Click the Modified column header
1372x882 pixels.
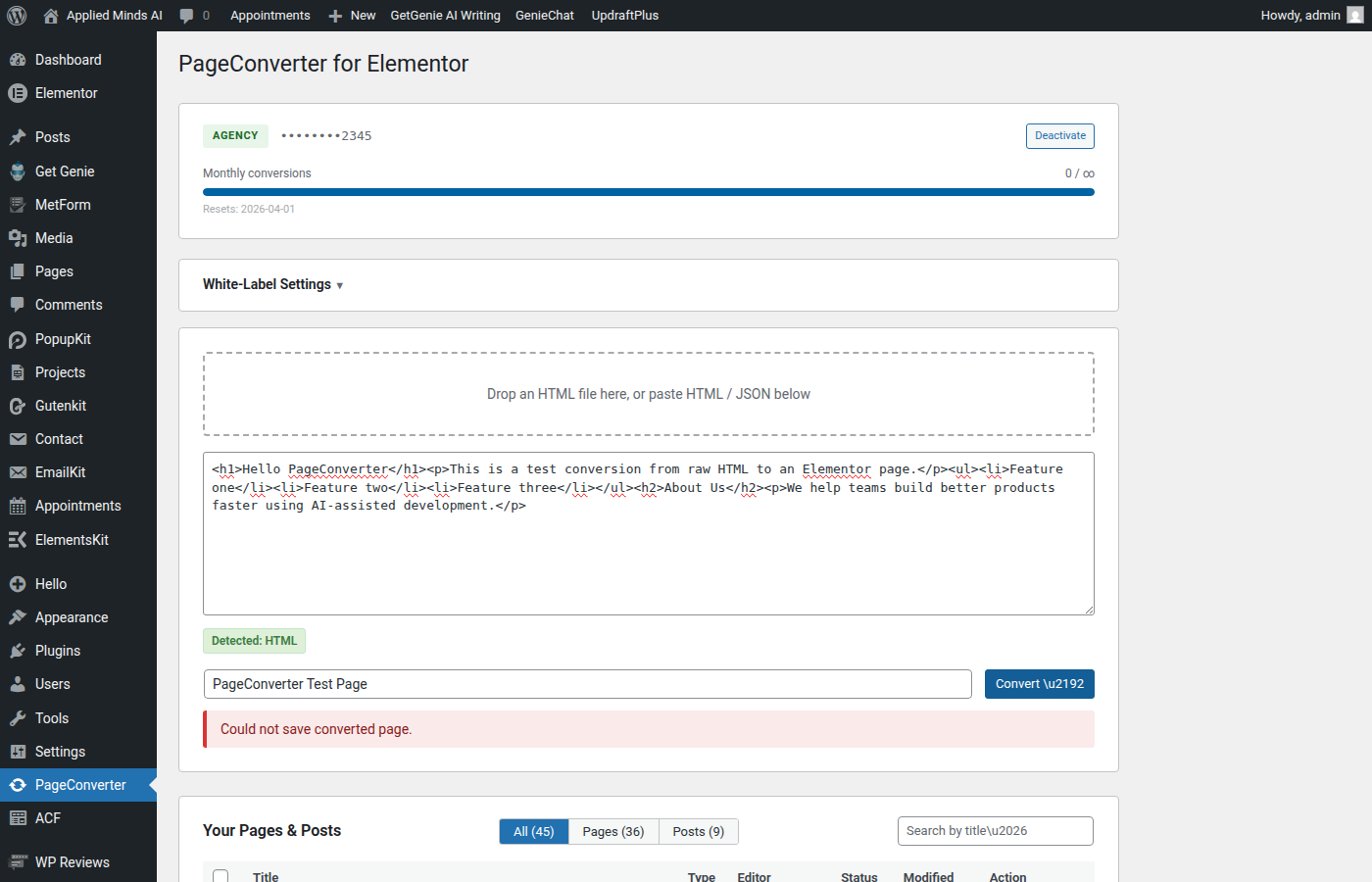928,877
